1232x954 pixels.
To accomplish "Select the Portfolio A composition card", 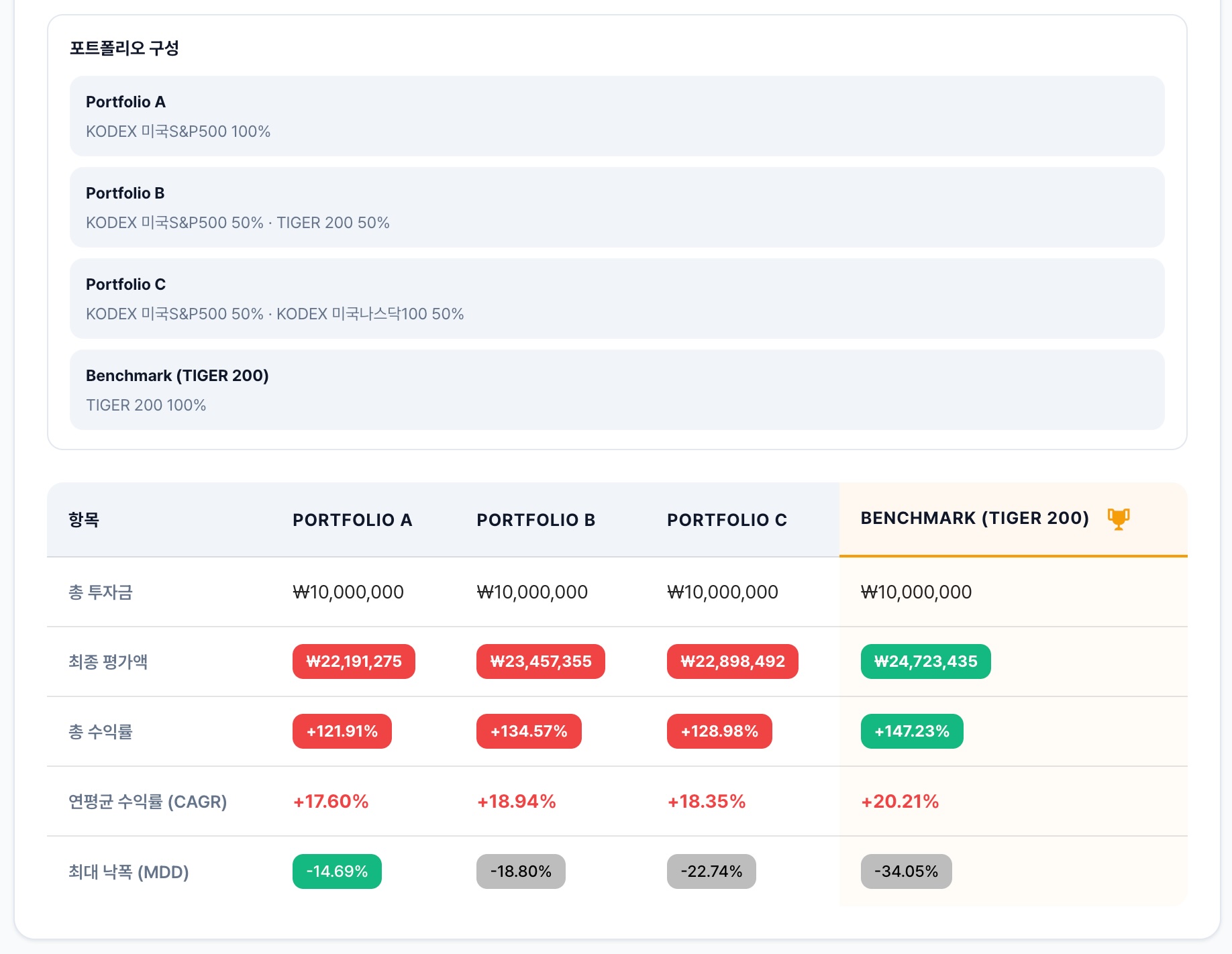I will [x=616, y=116].
